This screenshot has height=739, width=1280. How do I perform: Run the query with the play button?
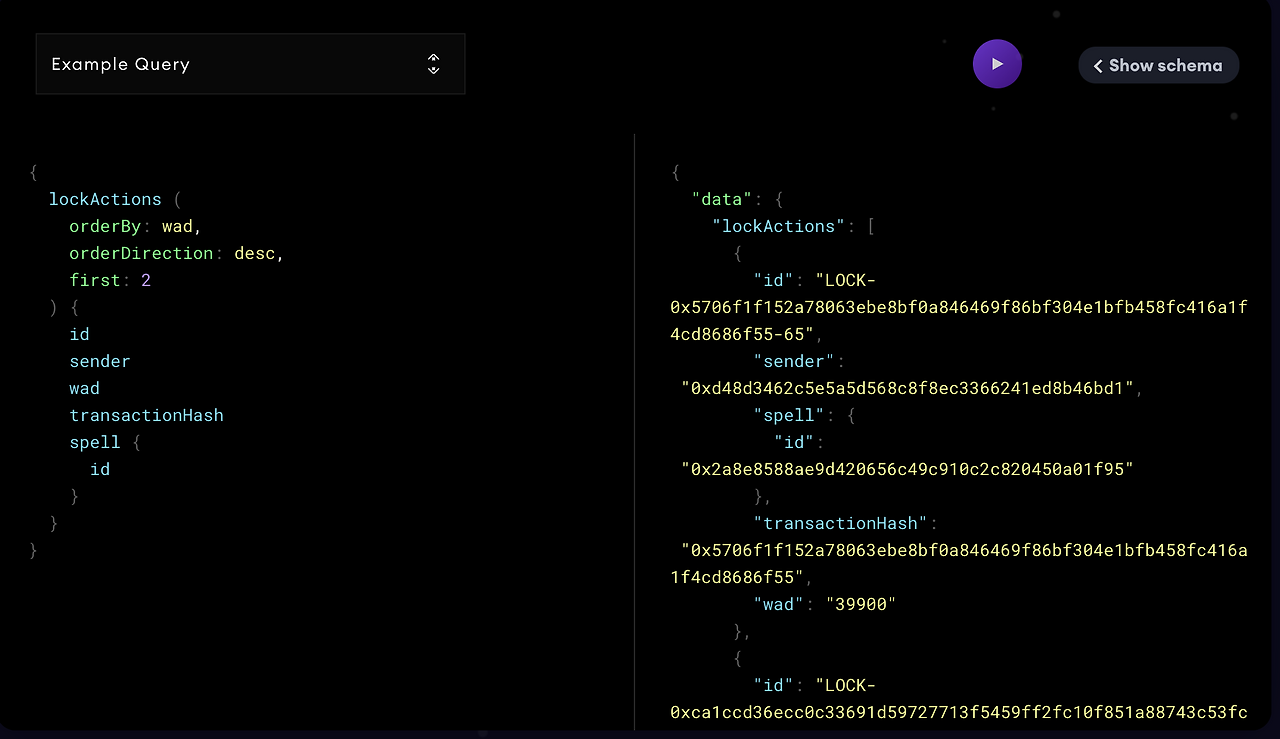(997, 64)
